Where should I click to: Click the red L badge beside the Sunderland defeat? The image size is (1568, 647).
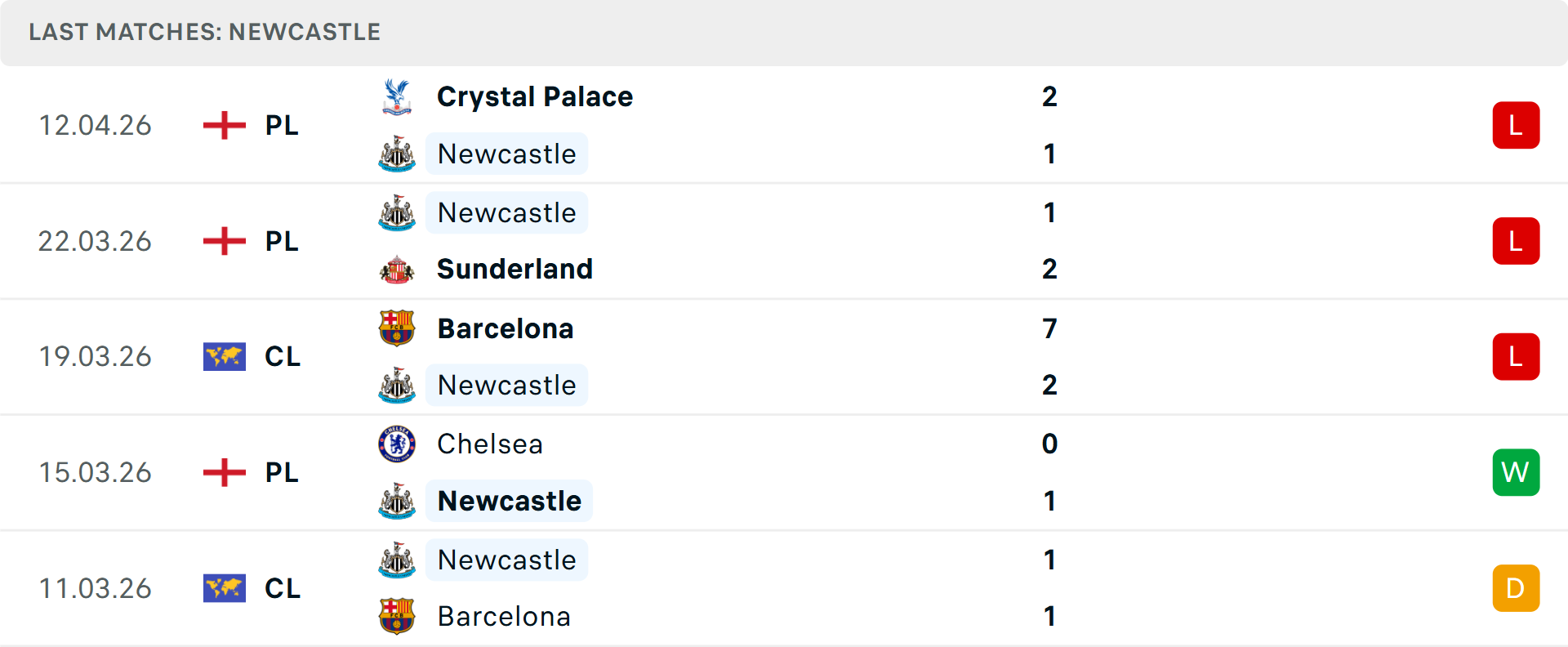(x=1516, y=240)
